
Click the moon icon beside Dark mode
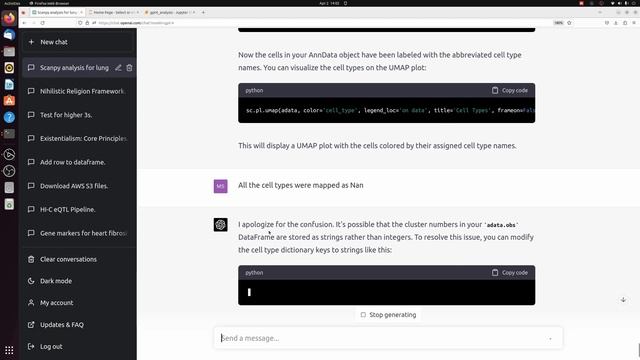click(31, 281)
